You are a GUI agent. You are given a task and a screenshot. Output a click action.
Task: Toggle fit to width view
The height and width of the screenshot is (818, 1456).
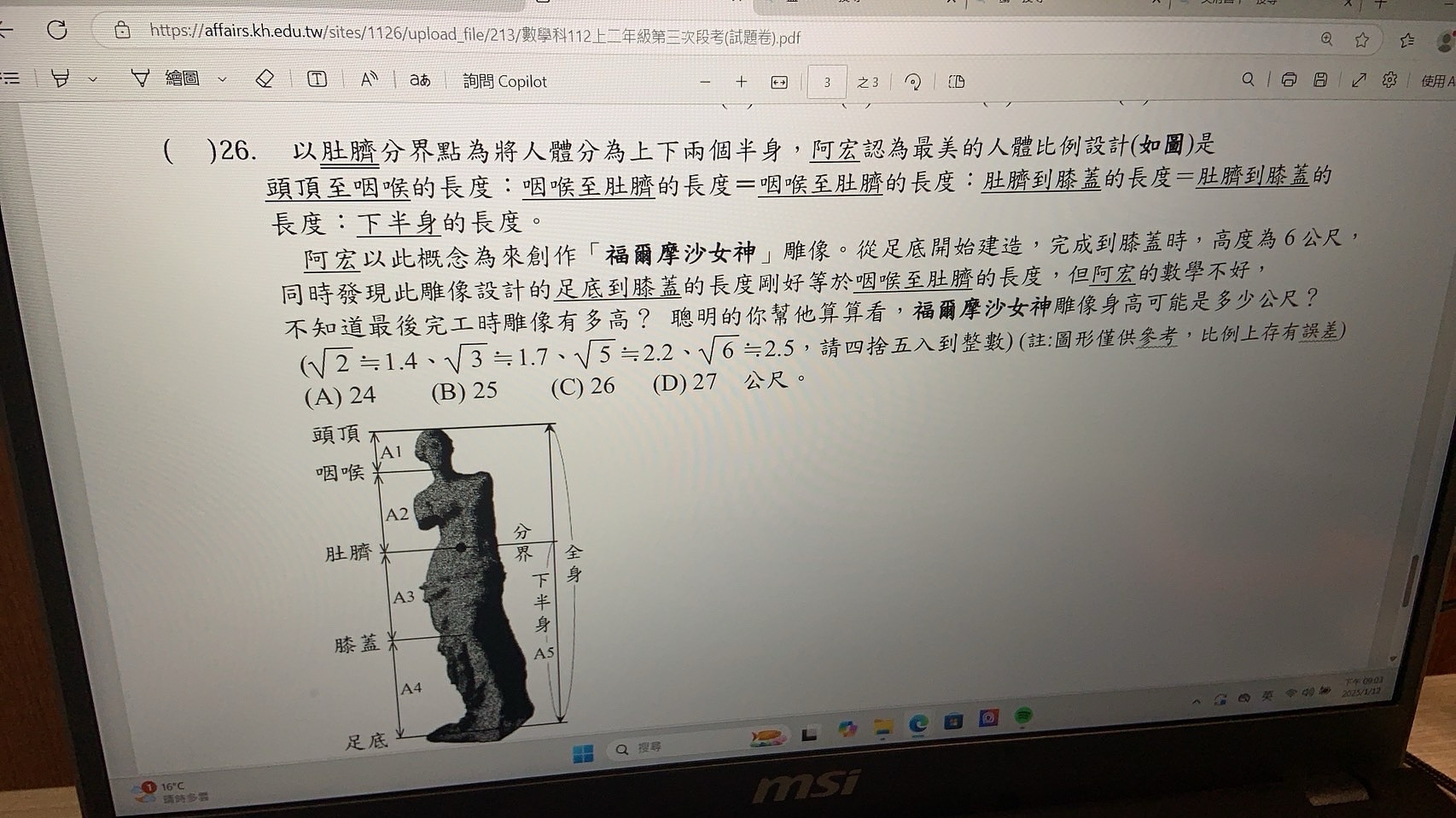[x=778, y=82]
